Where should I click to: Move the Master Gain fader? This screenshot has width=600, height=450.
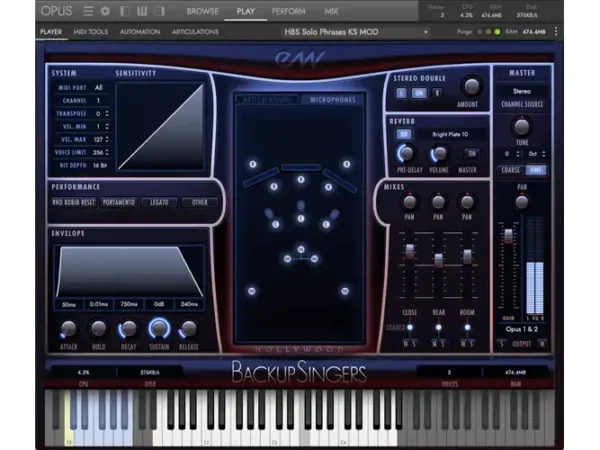[508, 236]
